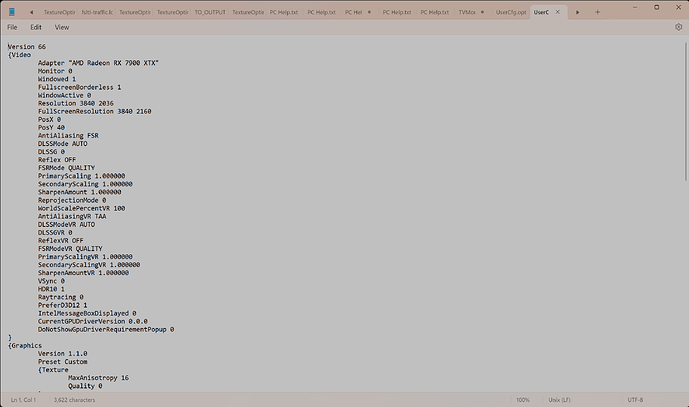Image resolution: width=689 pixels, height=407 pixels.
Task: Click the Unix (LF) line ending status
Action: tap(559, 400)
